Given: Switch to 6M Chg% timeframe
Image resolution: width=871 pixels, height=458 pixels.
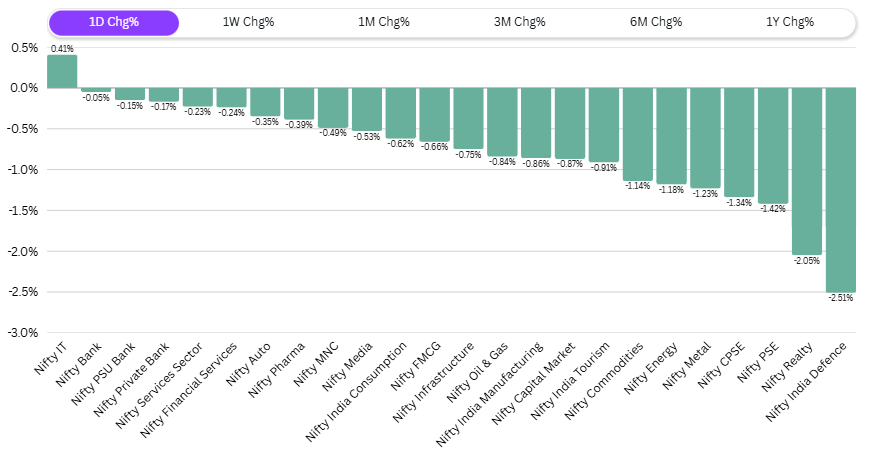Looking at the screenshot, I should 657,22.
